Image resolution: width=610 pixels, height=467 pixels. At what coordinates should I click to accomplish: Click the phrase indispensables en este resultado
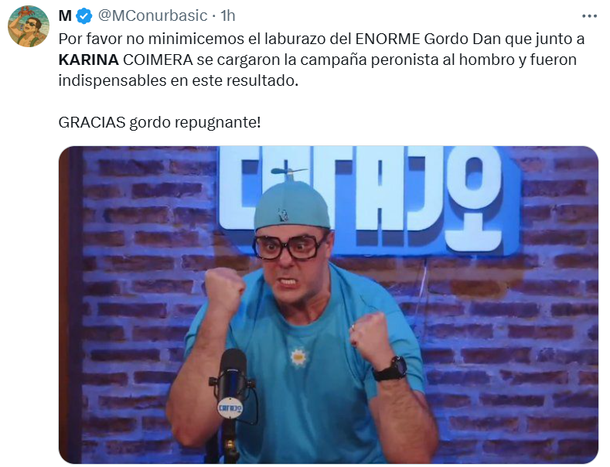pos(178,81)
